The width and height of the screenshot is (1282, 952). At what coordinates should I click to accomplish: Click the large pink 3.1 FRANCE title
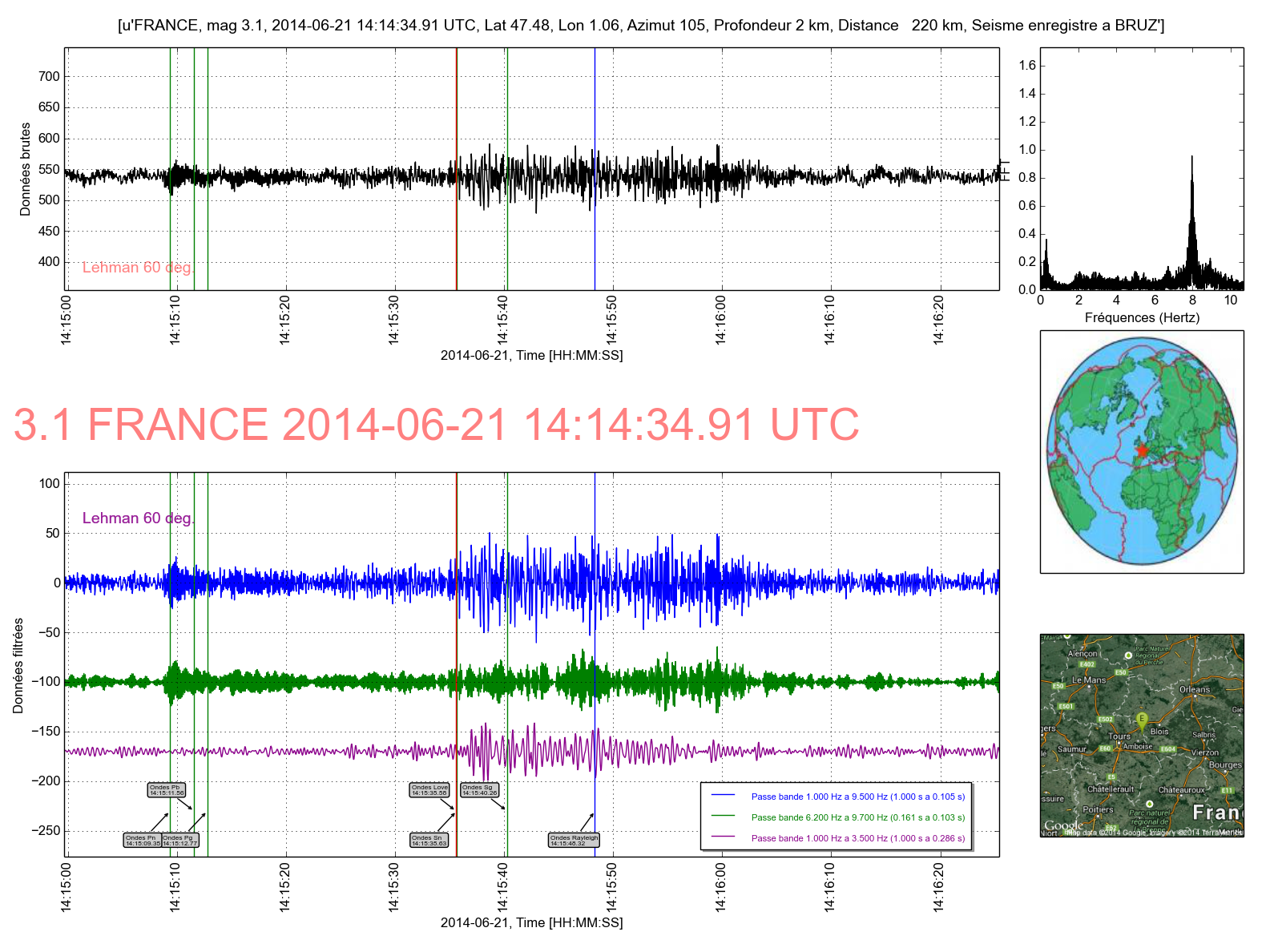437,425
